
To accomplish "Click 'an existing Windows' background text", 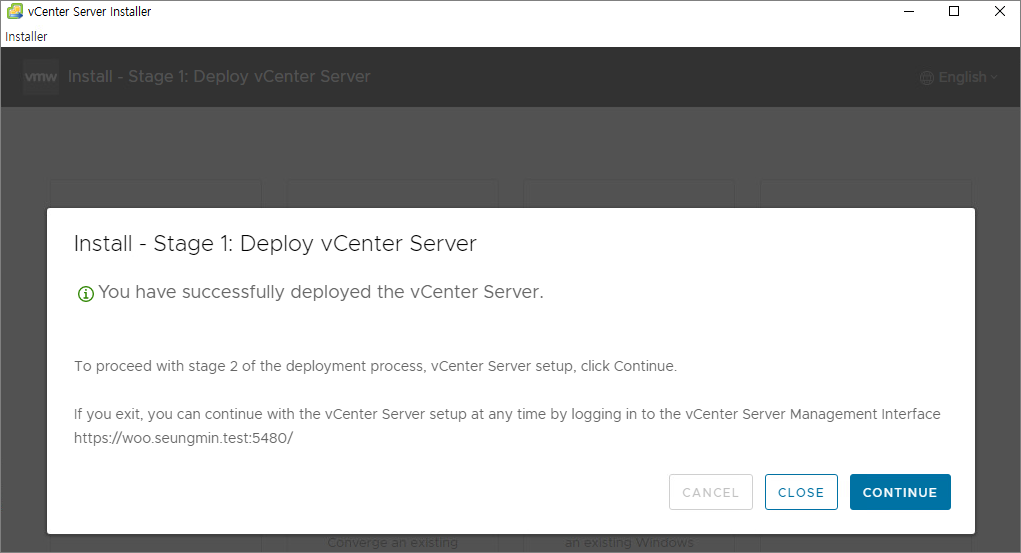I will (629, 542).
